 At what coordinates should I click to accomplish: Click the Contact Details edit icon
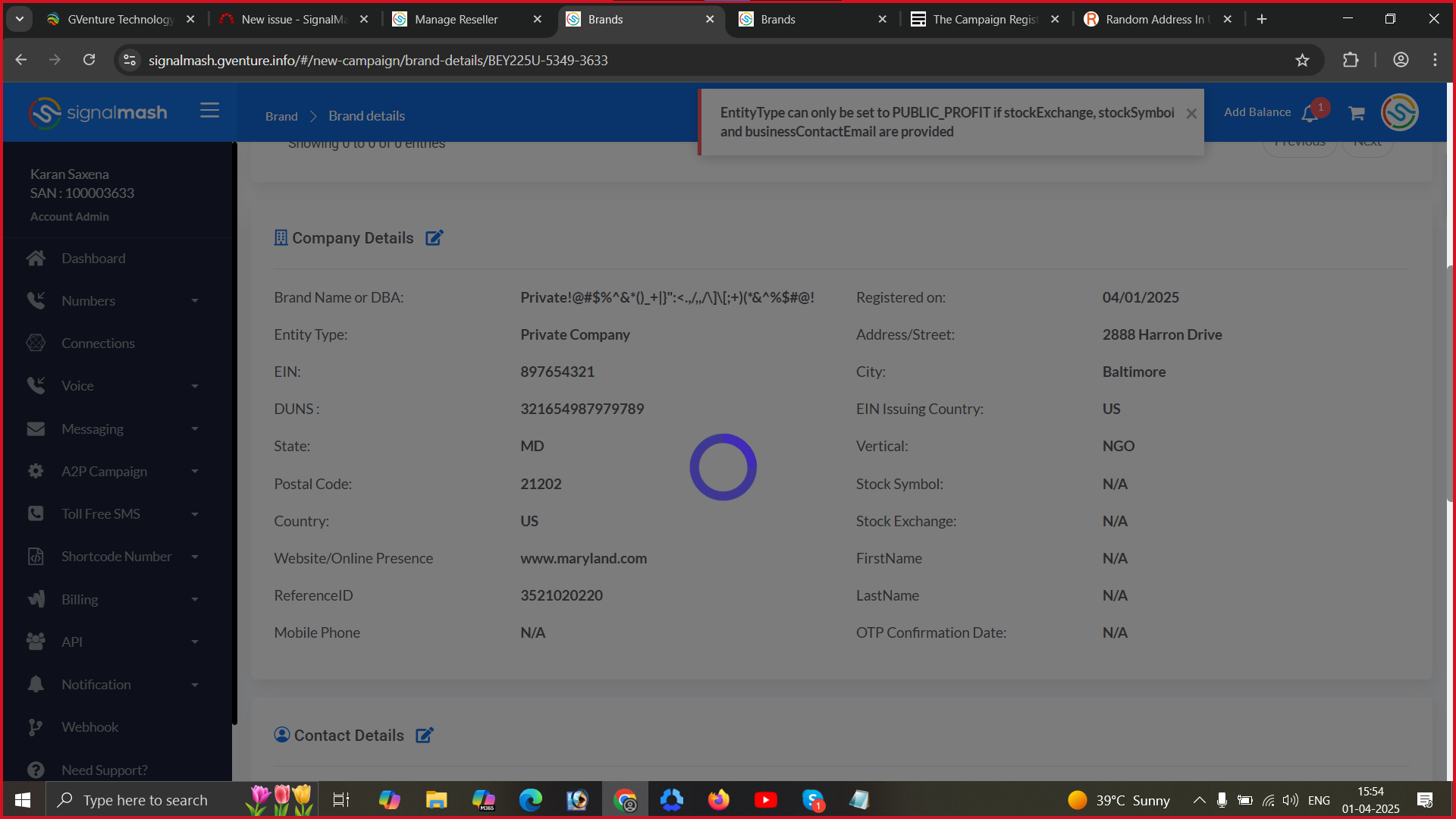[425, 735]
